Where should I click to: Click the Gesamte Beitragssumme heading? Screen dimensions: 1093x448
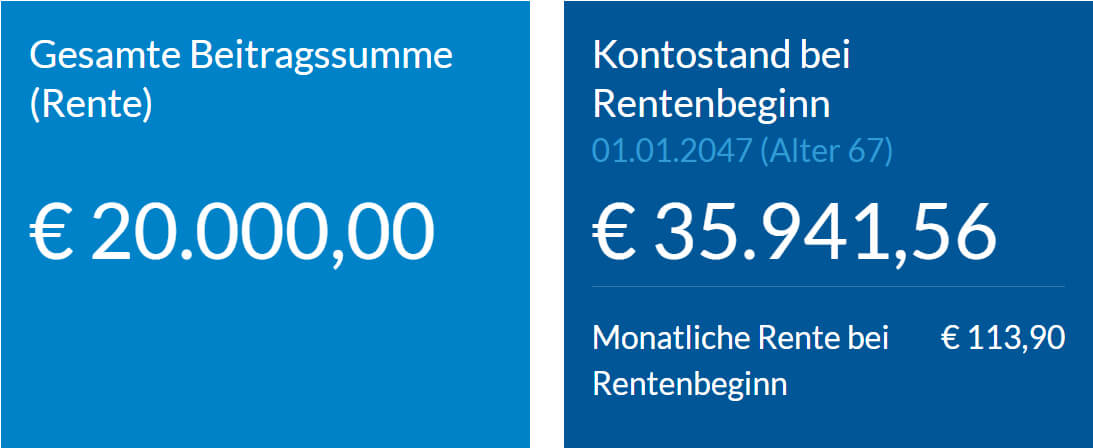[x=241, y=56]
